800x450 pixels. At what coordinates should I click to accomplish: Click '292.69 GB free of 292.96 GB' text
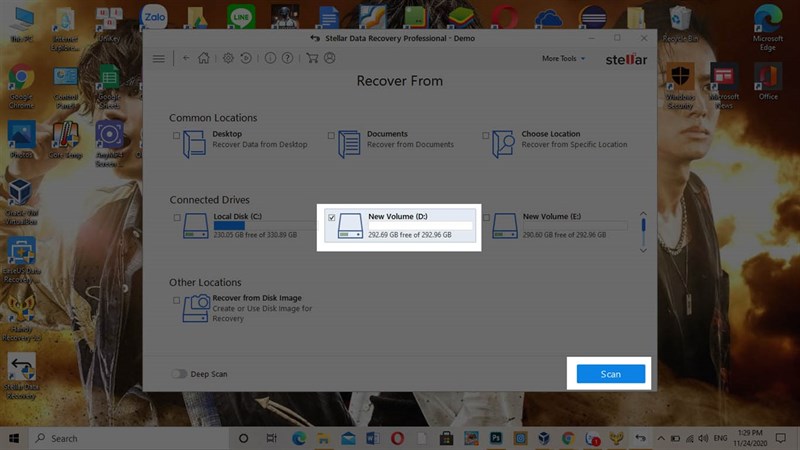(x=410, y=235)
